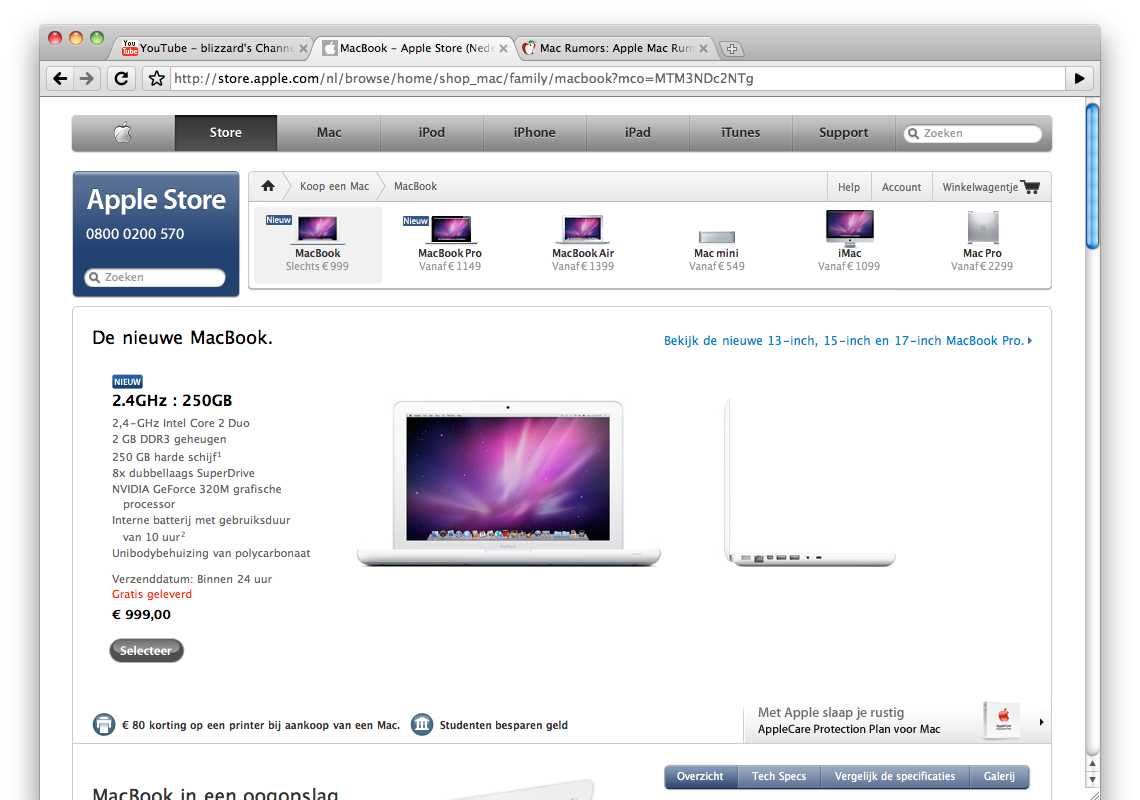Select the MacBook Pro product icon

pos(450,229)
